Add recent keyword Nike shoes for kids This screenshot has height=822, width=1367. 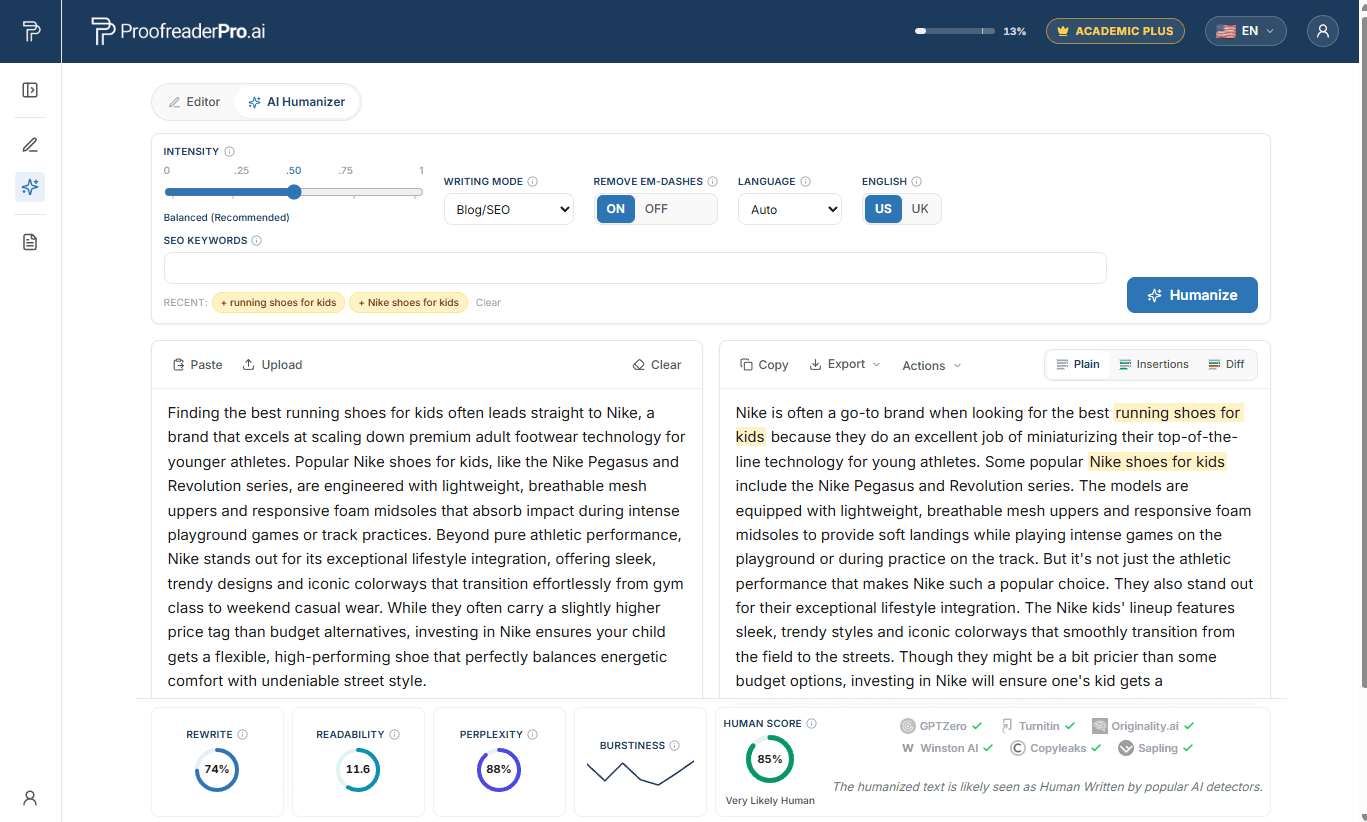[x=408, y=302]
